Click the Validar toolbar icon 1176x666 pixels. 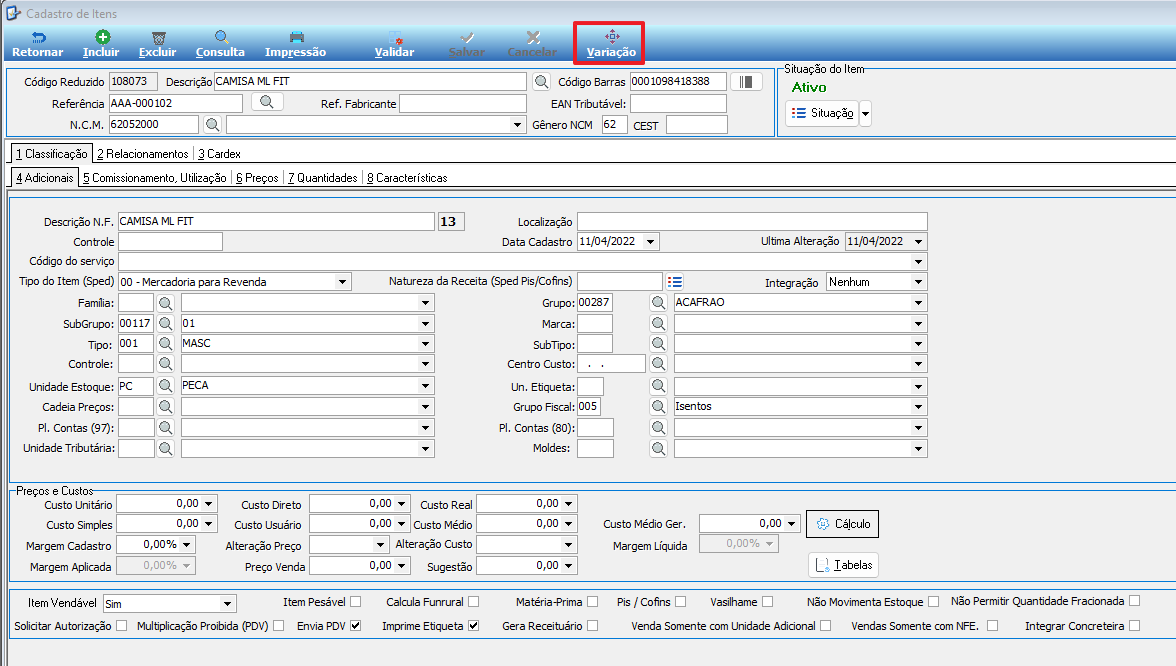[395, 38]
